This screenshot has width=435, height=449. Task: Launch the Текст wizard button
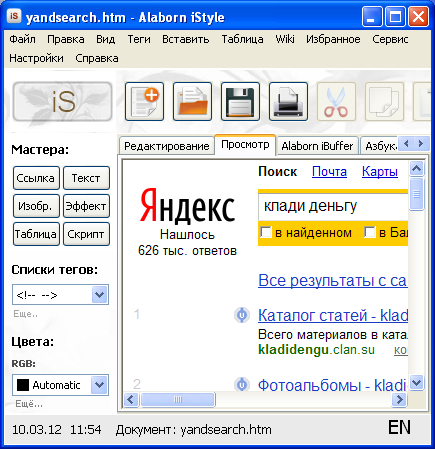pos(86,178)
